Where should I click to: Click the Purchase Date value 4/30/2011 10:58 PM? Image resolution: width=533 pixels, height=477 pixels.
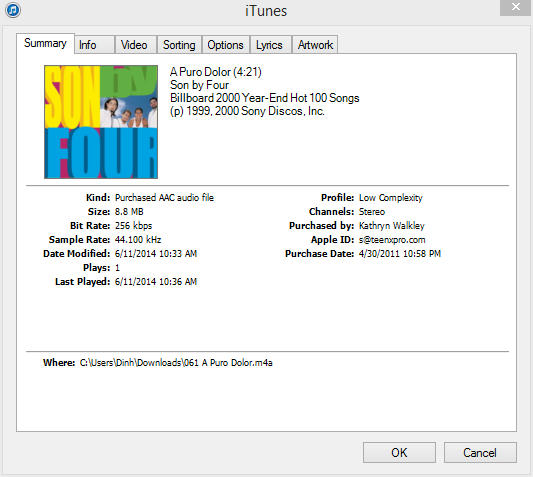(x=400, y=253)
